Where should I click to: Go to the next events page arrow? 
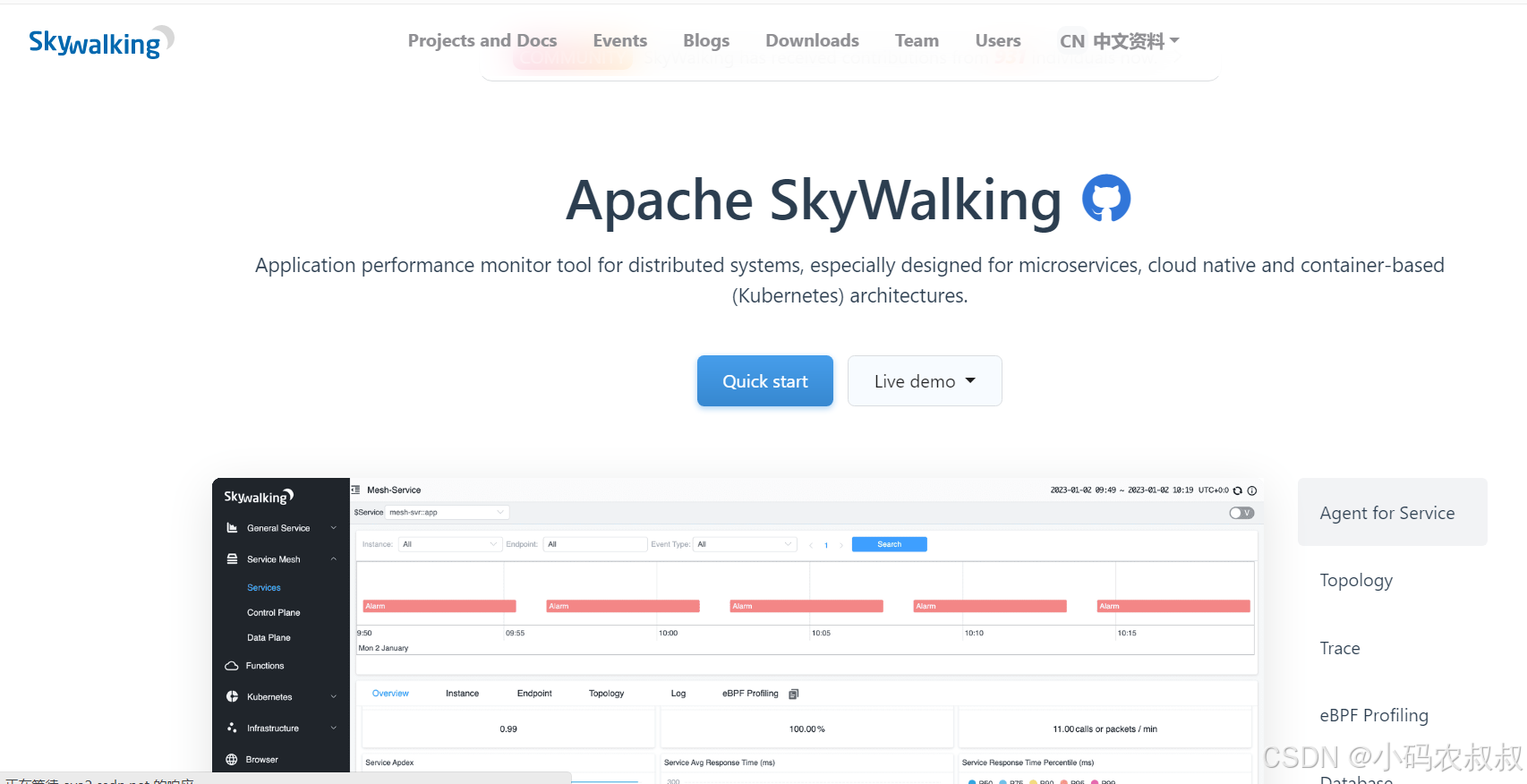841,545
